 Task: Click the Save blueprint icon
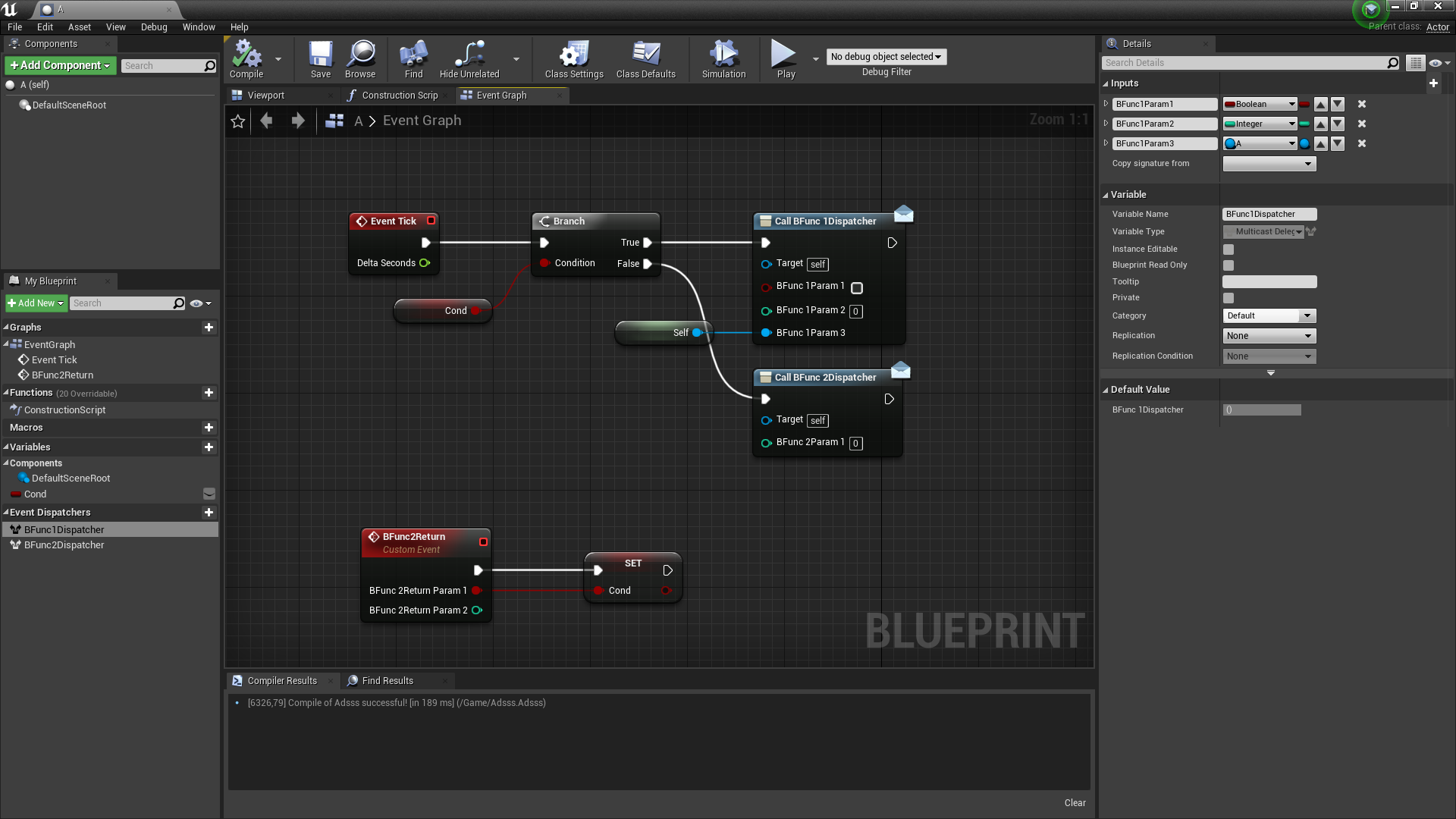point(320,55)
